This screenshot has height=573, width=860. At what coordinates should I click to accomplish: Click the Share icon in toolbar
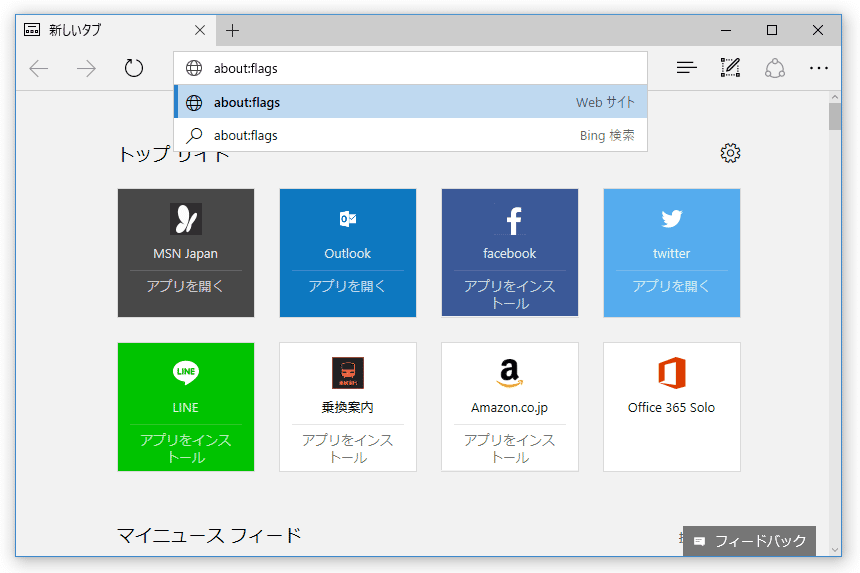tap(774, 68)
